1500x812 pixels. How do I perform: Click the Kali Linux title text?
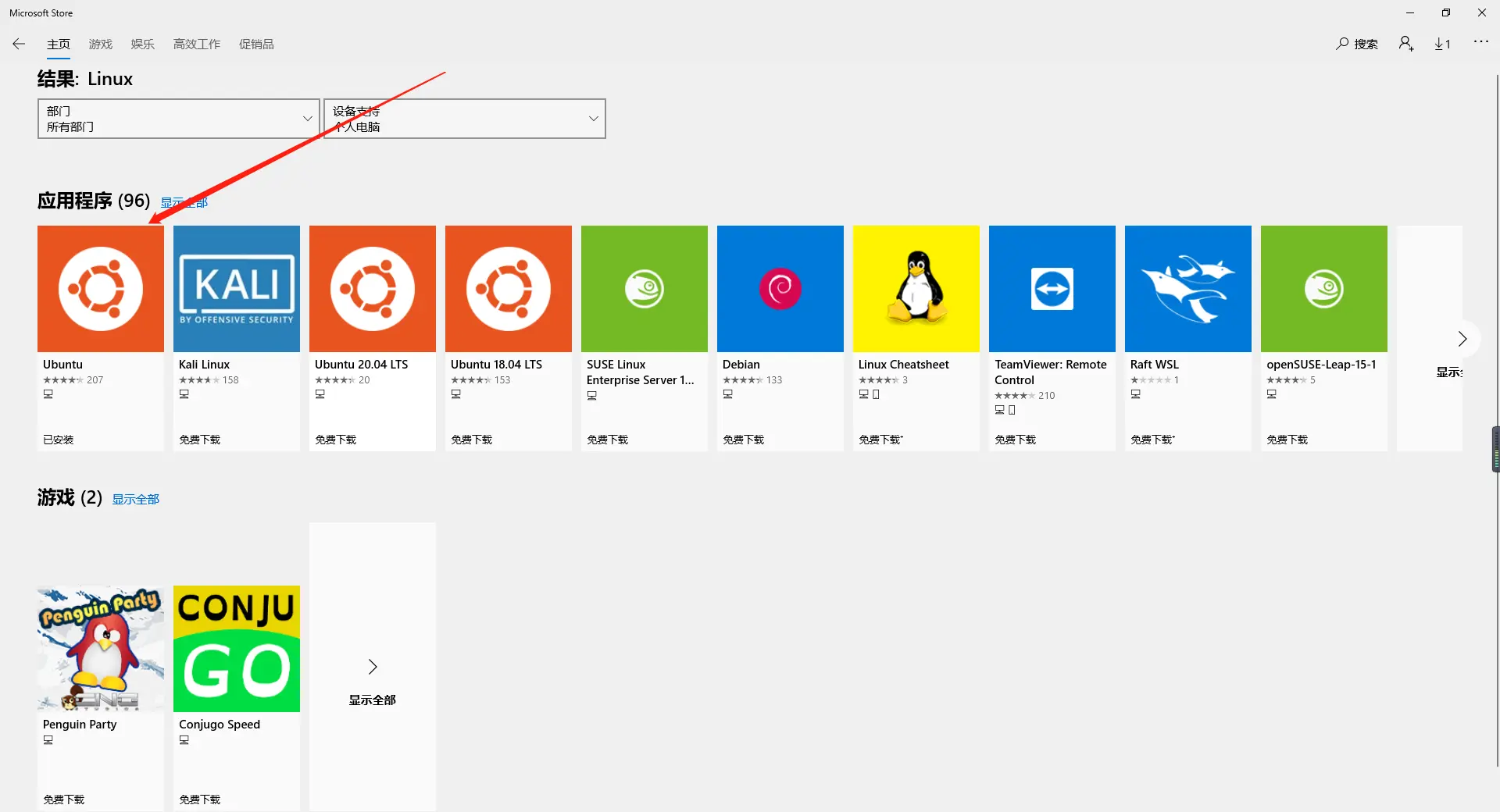205,365
